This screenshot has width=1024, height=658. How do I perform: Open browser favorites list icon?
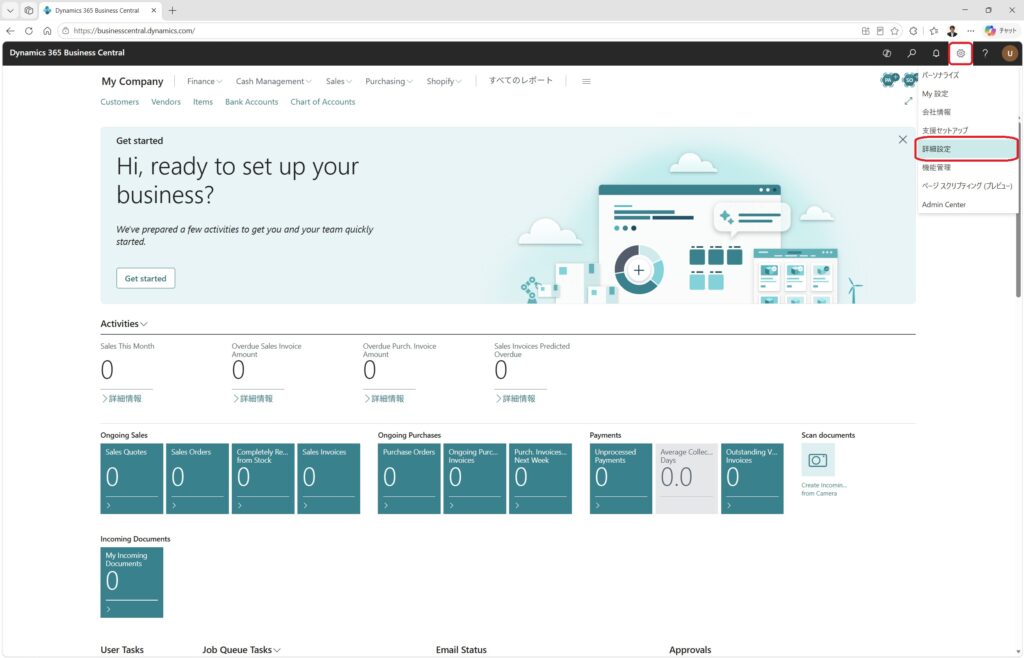tap(934, 31)
